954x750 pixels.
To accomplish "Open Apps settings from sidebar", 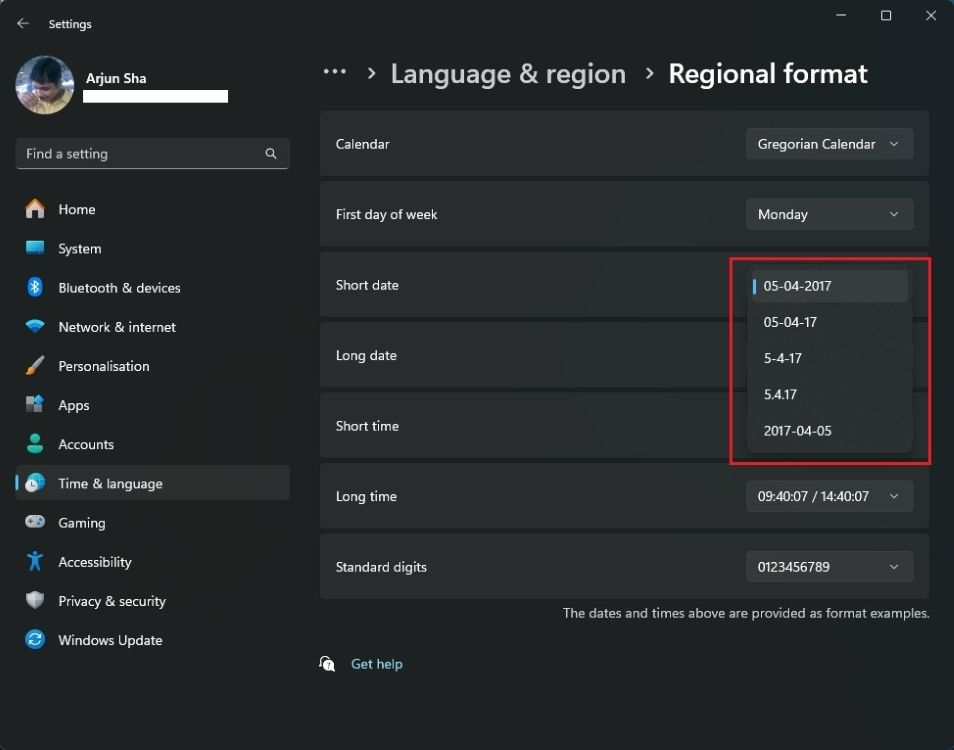I will (x=73, y=405).
